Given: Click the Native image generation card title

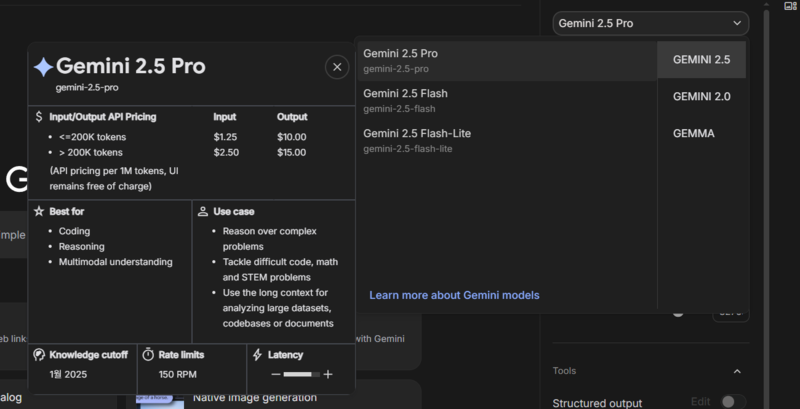Looking at the screenshot, I should click(255, 398).
